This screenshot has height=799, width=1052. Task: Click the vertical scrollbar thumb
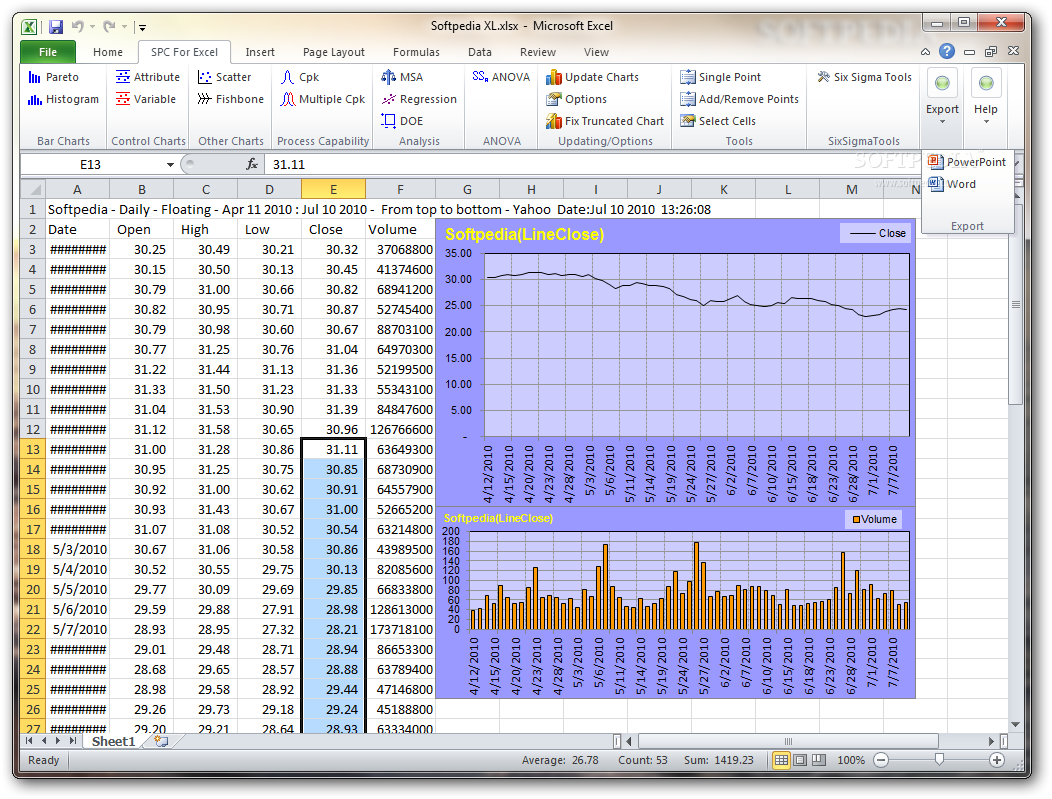coord(1016,304)
